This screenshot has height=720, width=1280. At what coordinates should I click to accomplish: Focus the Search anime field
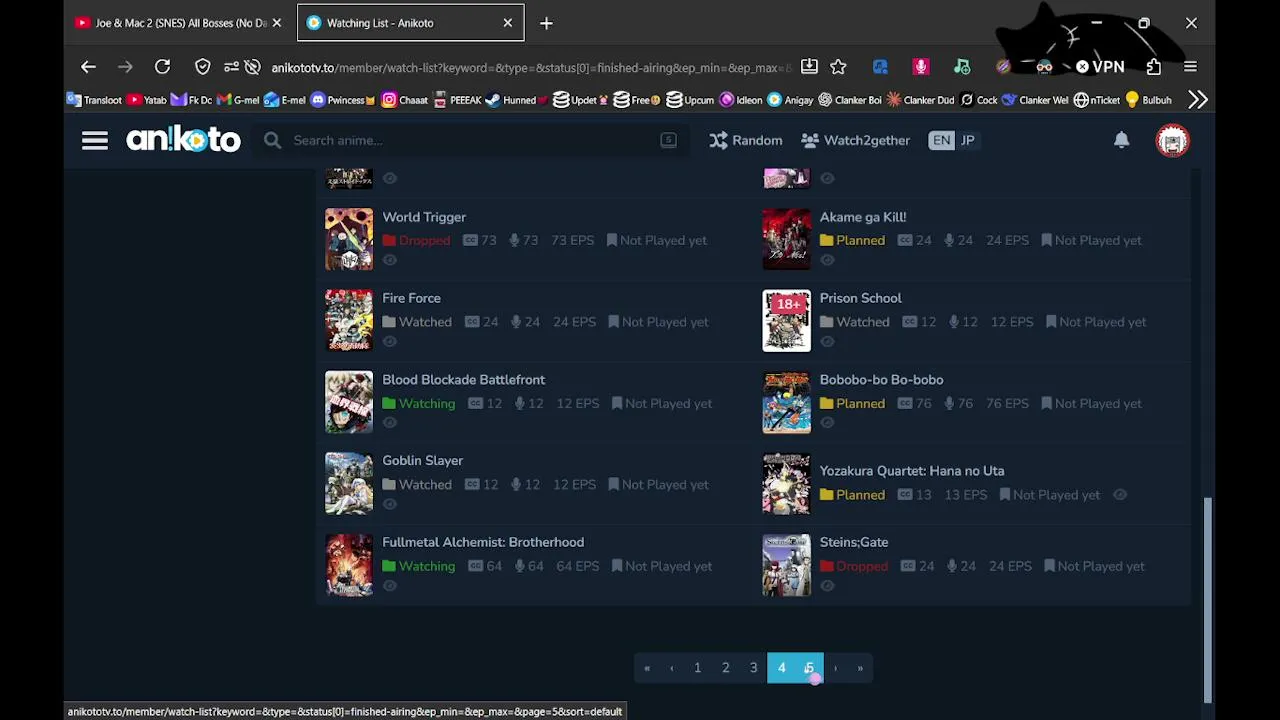pyautogui.click(x=470, y=141)
